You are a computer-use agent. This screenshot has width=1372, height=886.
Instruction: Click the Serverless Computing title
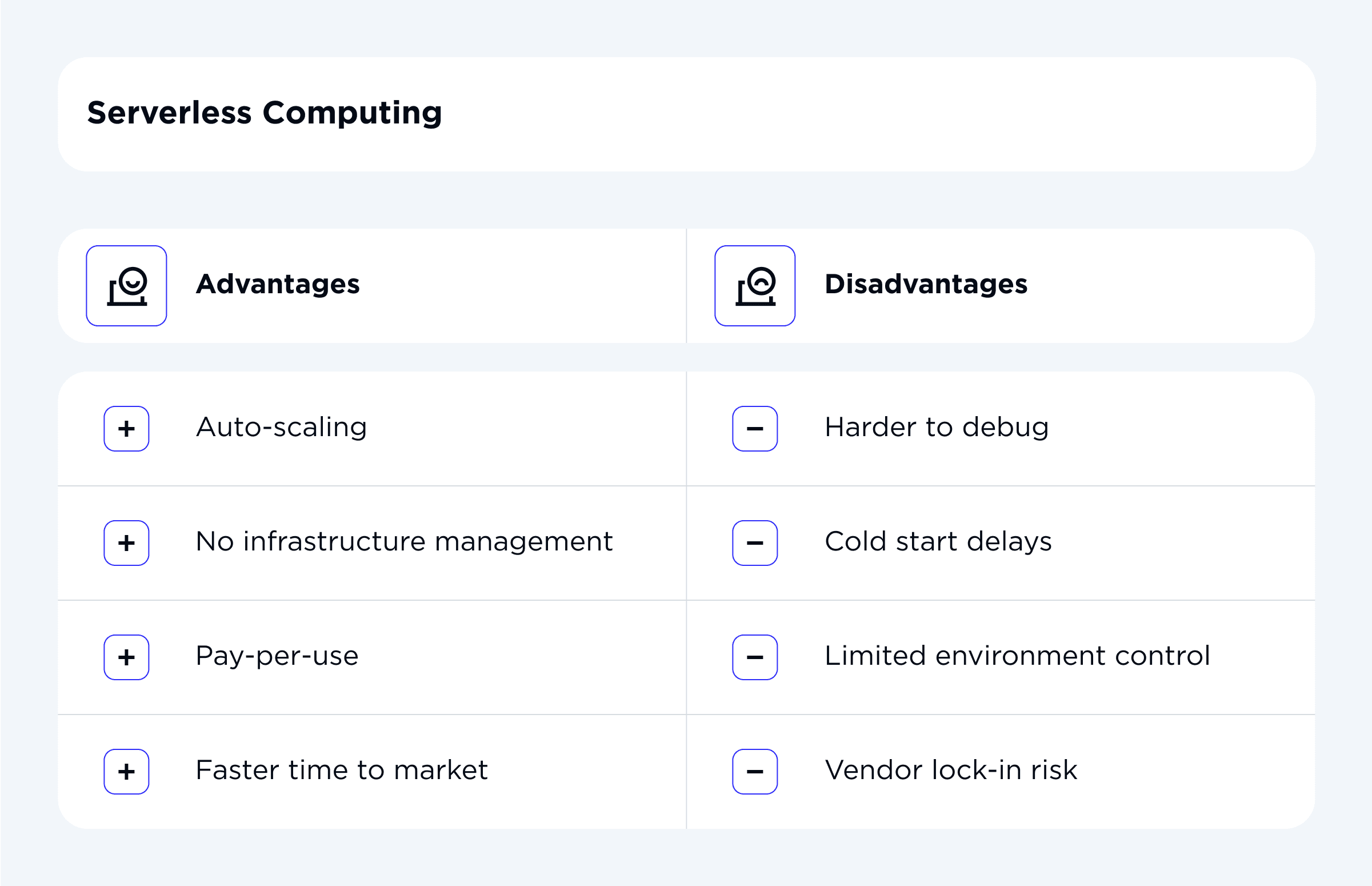265,113
